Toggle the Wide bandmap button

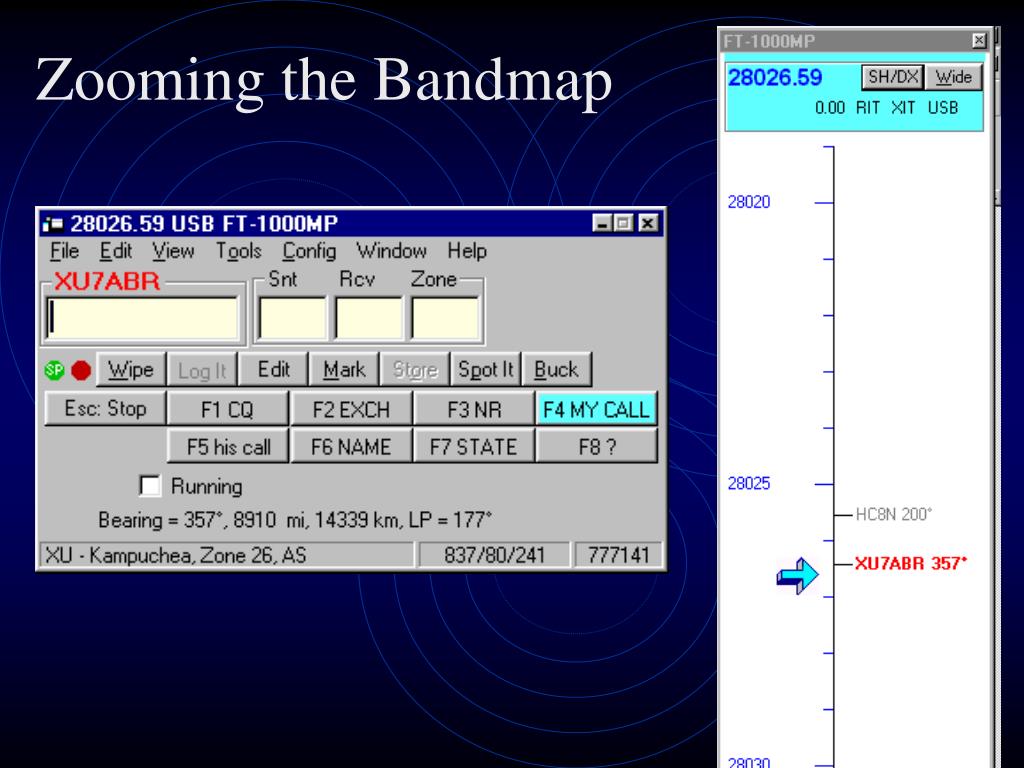(x=953, y=77)
